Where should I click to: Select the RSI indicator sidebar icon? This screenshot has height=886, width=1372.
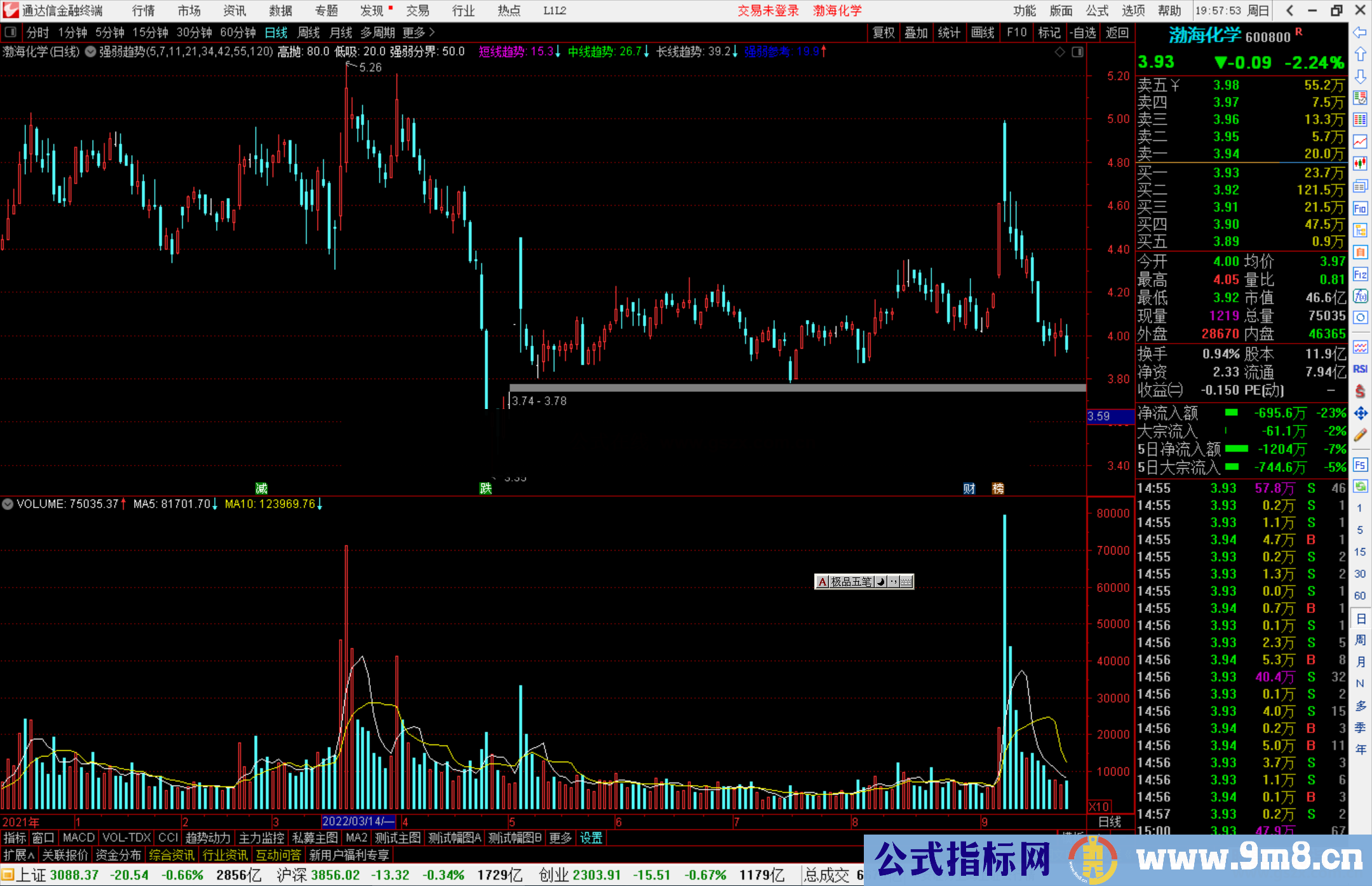pos(1360,369)
